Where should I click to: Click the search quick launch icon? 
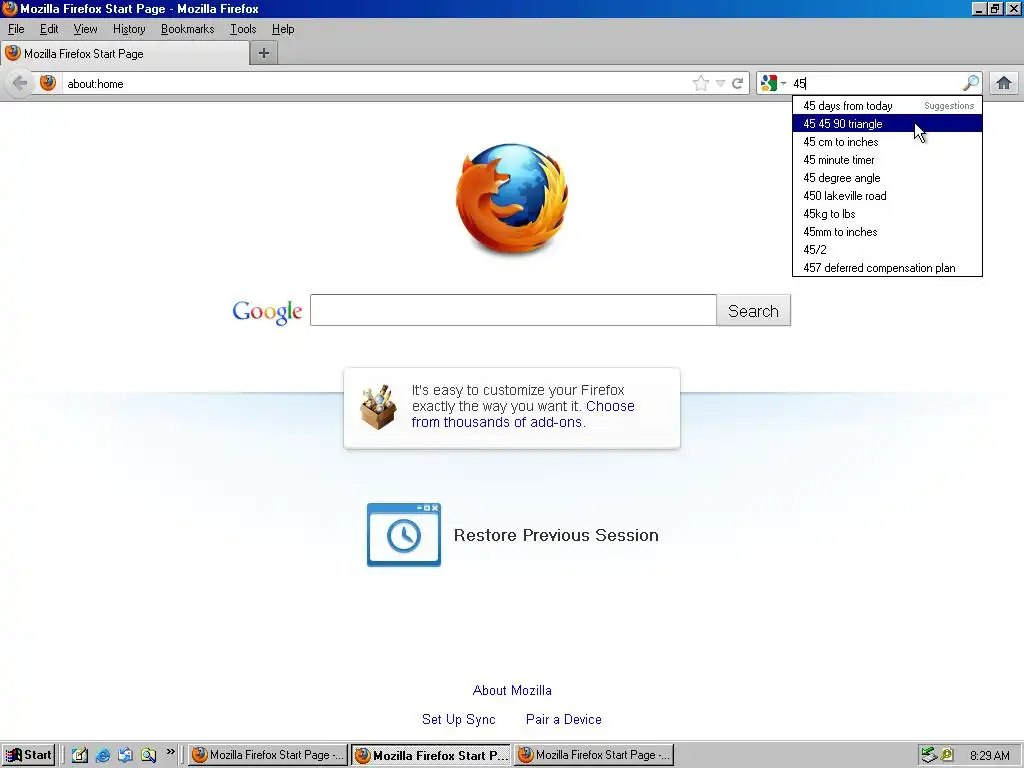click(148, 755)
